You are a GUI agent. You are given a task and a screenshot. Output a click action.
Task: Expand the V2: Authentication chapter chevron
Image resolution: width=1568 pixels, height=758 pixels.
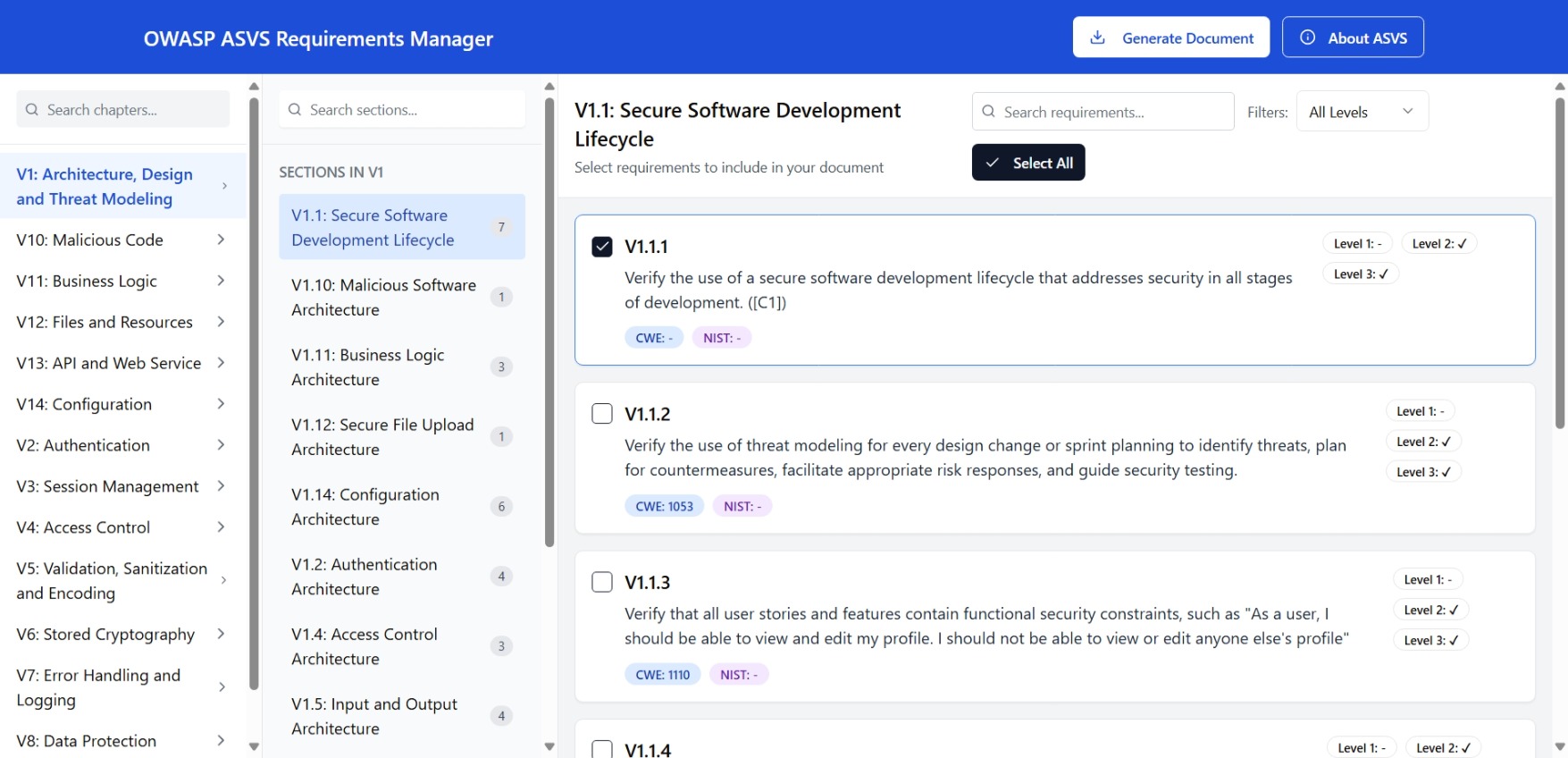(221, 445)
